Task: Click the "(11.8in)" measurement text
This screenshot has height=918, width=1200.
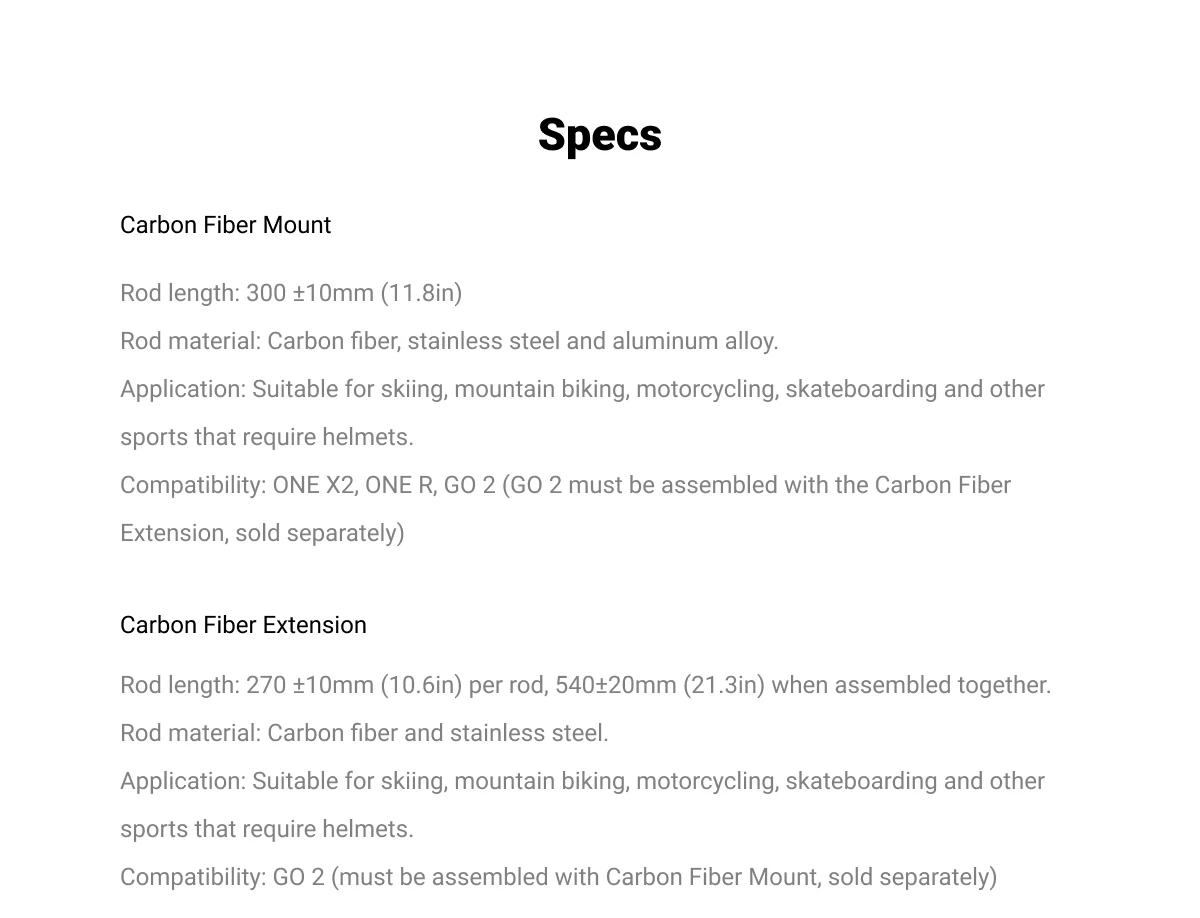Action: (x=421, y=293)
